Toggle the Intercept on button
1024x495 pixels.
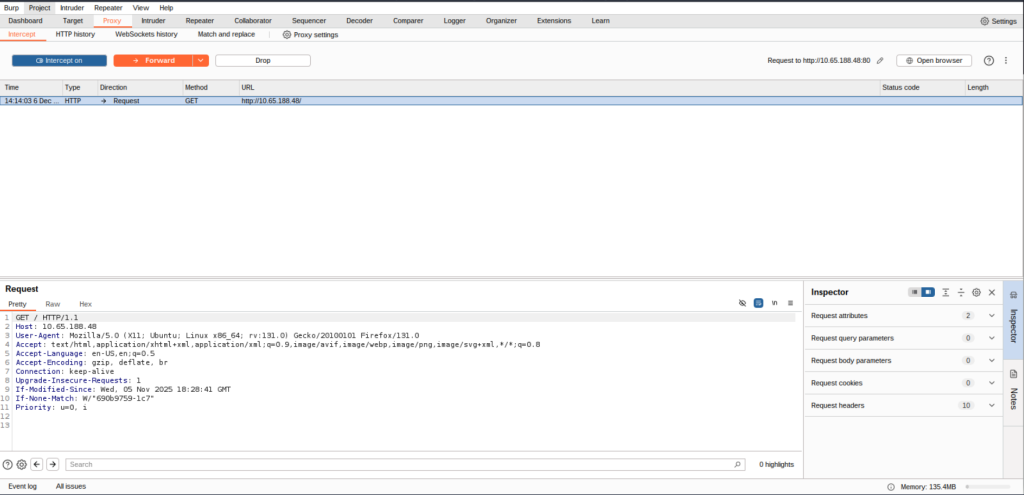(x=60, y=60)
